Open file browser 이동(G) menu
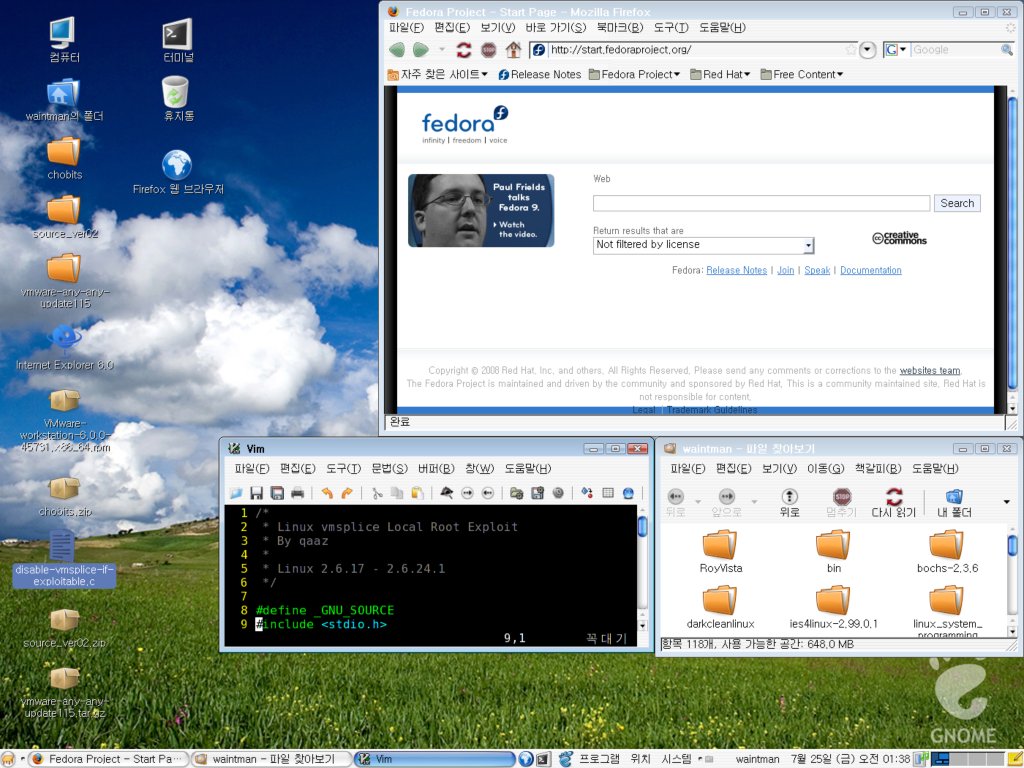 [825, 468]
